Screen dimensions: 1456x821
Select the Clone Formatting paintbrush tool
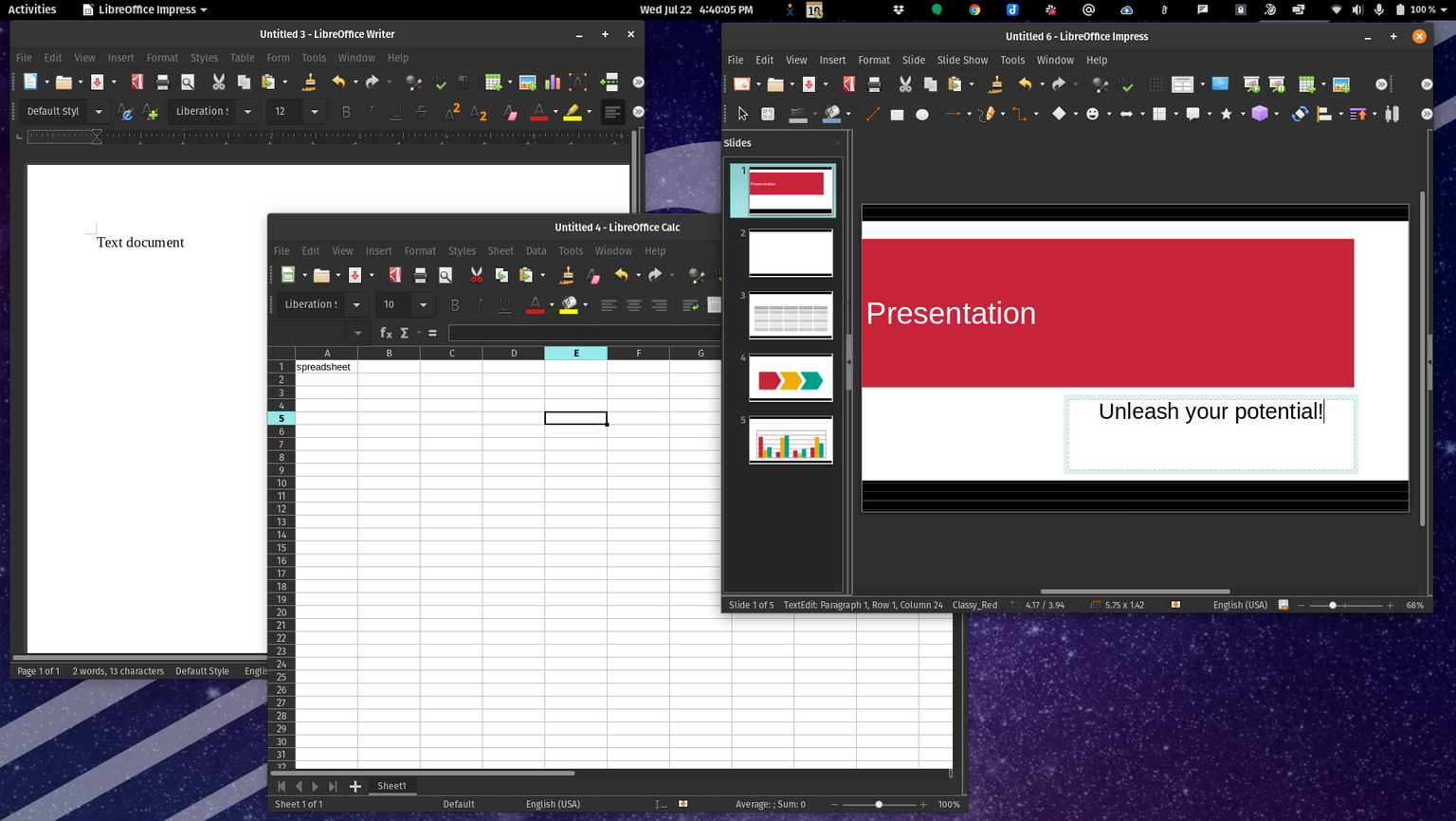coord(995,83)
